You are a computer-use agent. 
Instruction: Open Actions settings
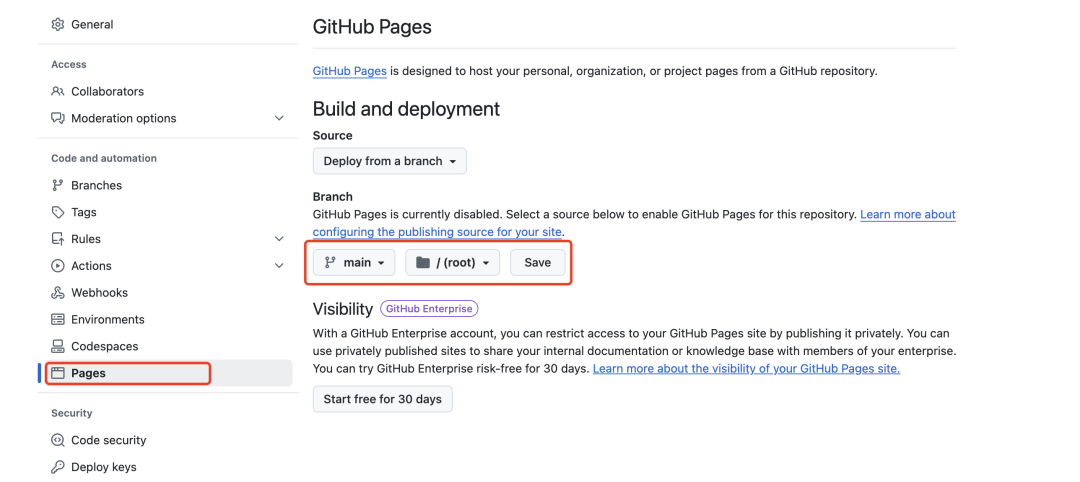pos(92,266)
